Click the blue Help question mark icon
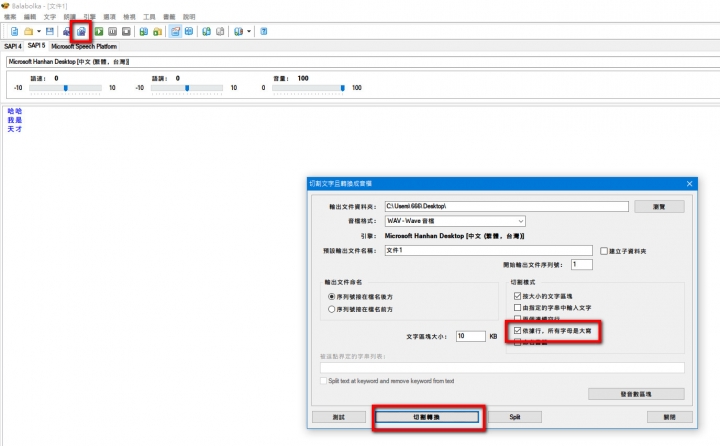 [x=264, y=32]
